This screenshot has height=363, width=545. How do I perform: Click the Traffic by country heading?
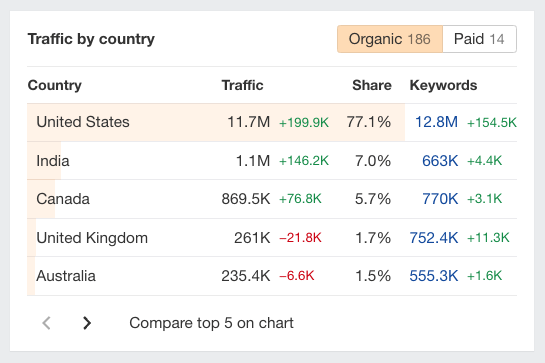(91, 39)
